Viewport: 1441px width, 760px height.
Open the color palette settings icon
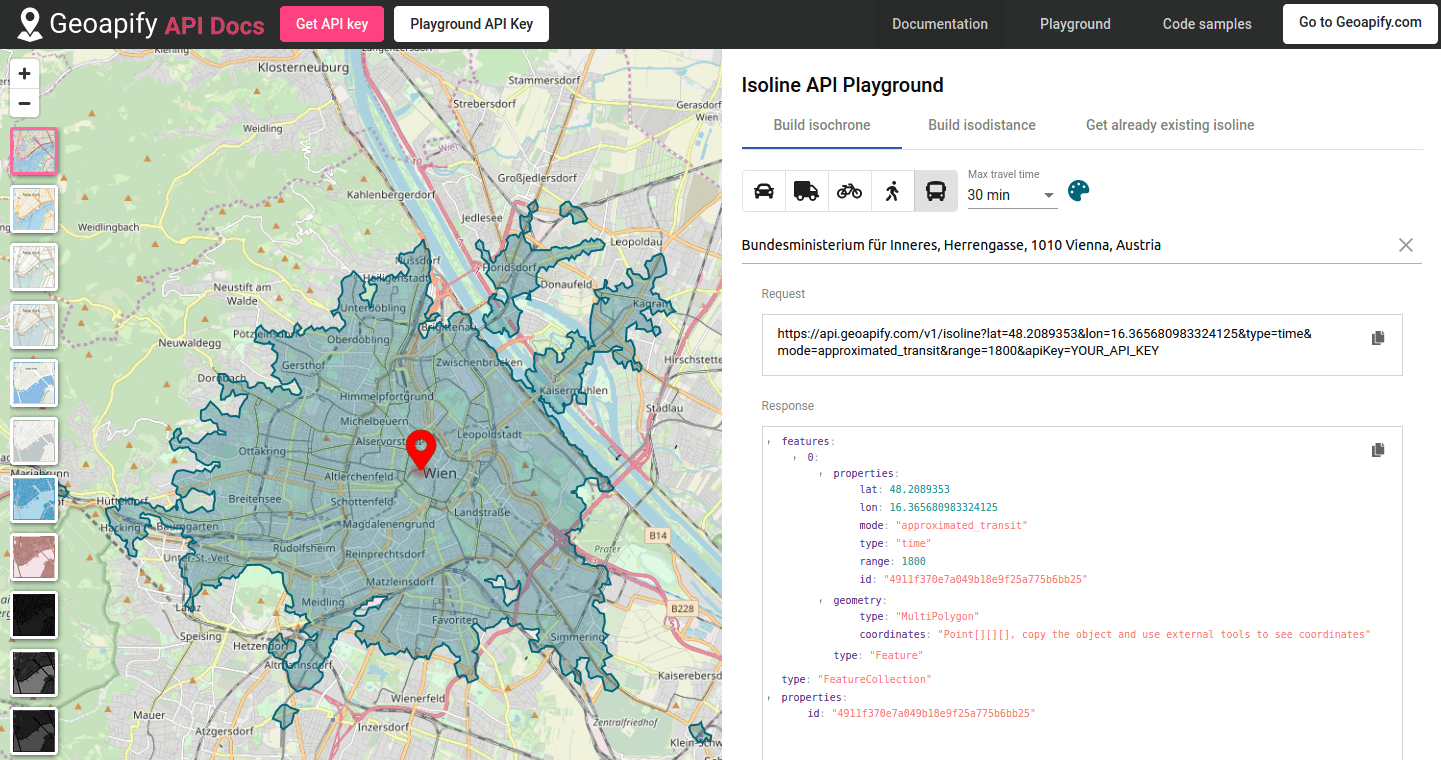[x=1079, y=191]
